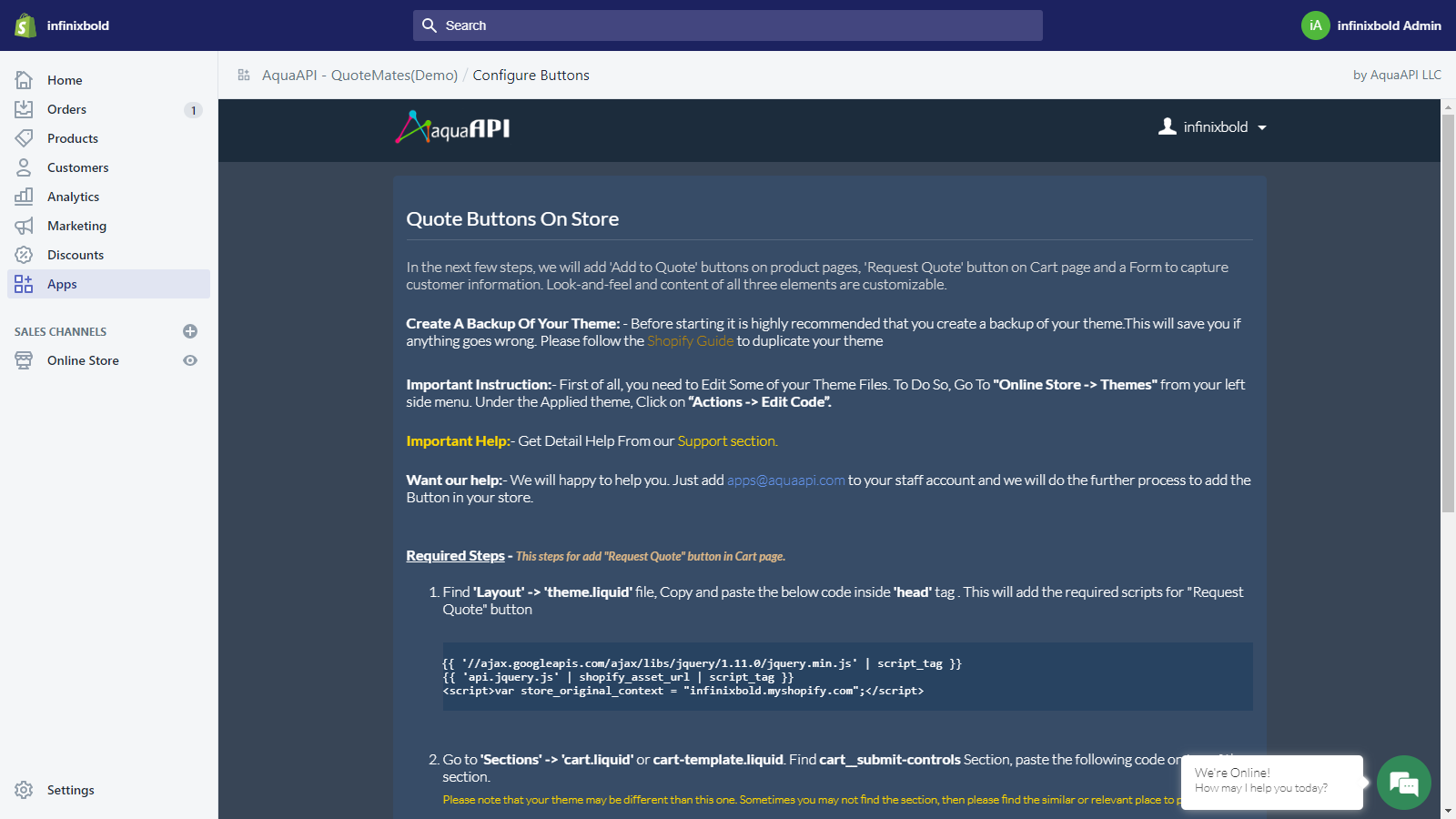Click the page scrollbar thumb
Viewport: 1456px width, 819px height.
(1449, 313)
